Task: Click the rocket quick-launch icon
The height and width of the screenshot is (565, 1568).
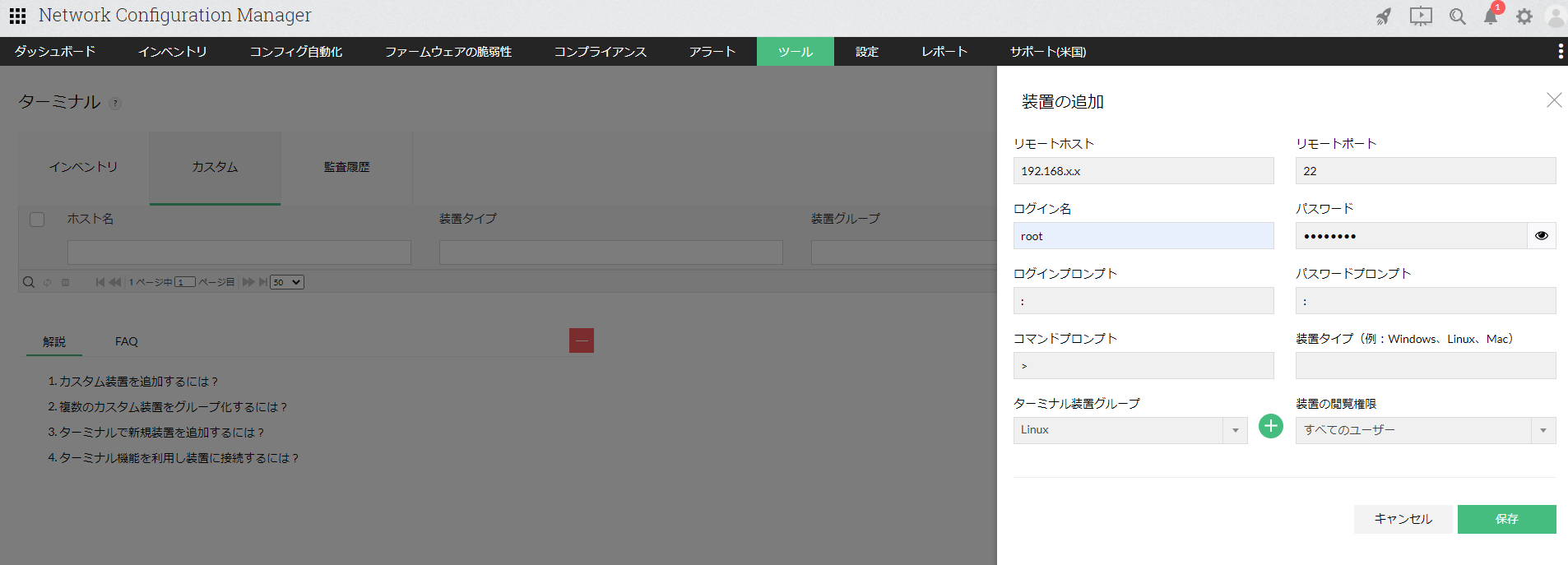Action: (1384, 16)
